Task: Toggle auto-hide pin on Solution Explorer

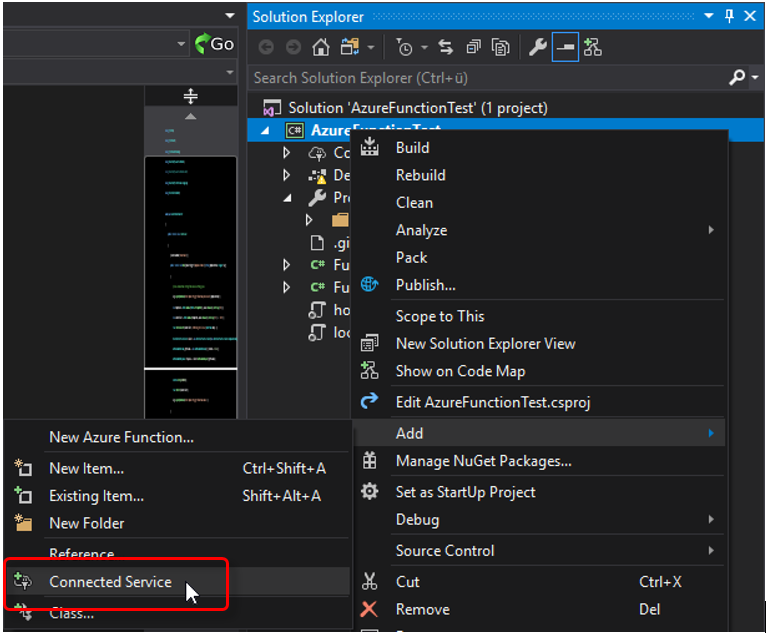Action: [728, 16]
